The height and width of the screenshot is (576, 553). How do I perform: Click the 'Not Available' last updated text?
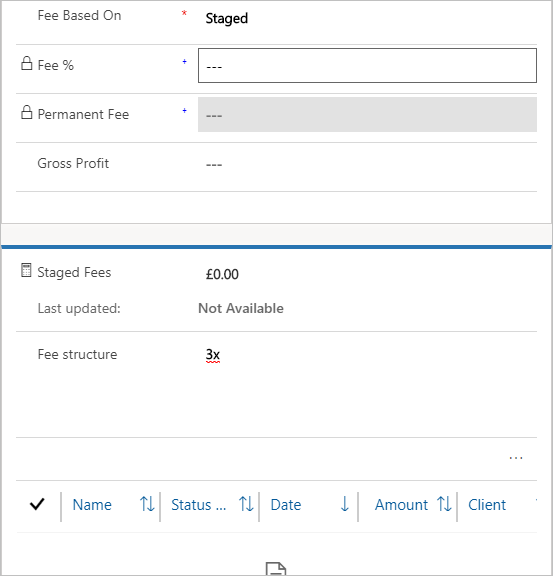pos(241,308)
